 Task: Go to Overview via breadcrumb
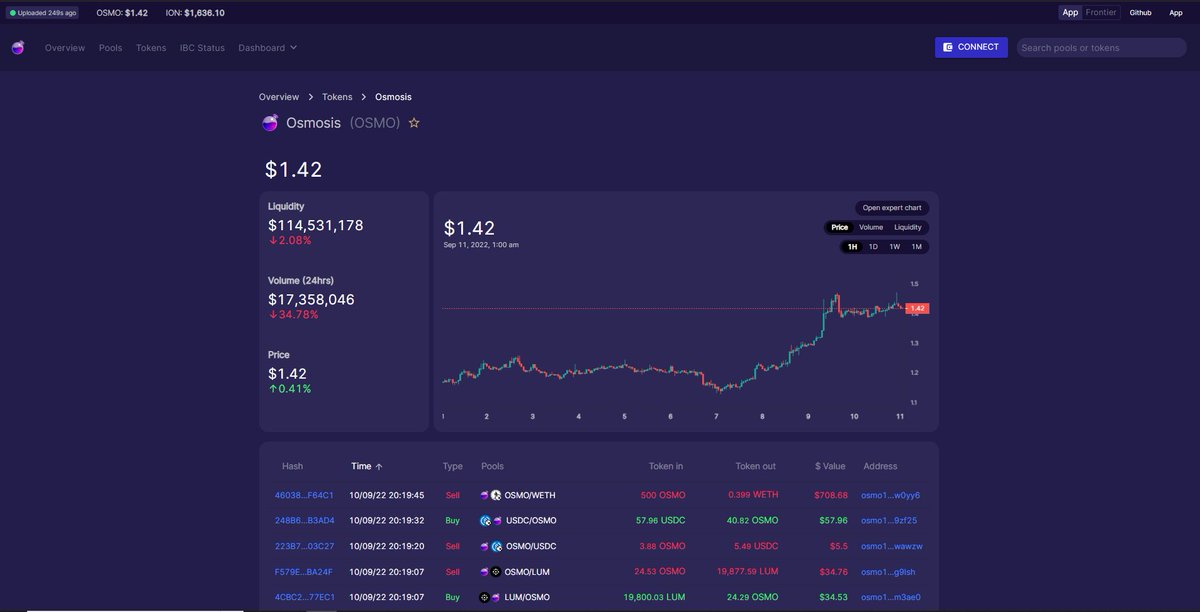click(279, 97)
